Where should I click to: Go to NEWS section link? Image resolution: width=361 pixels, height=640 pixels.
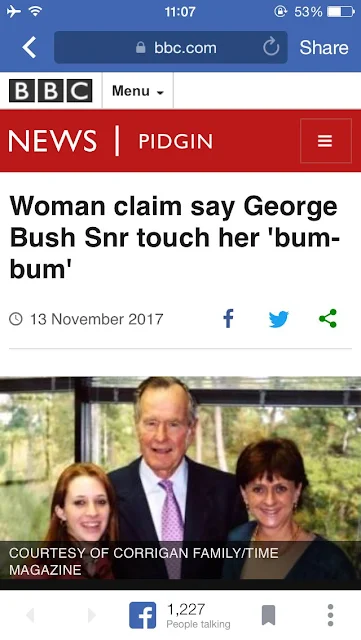(52, 141)
